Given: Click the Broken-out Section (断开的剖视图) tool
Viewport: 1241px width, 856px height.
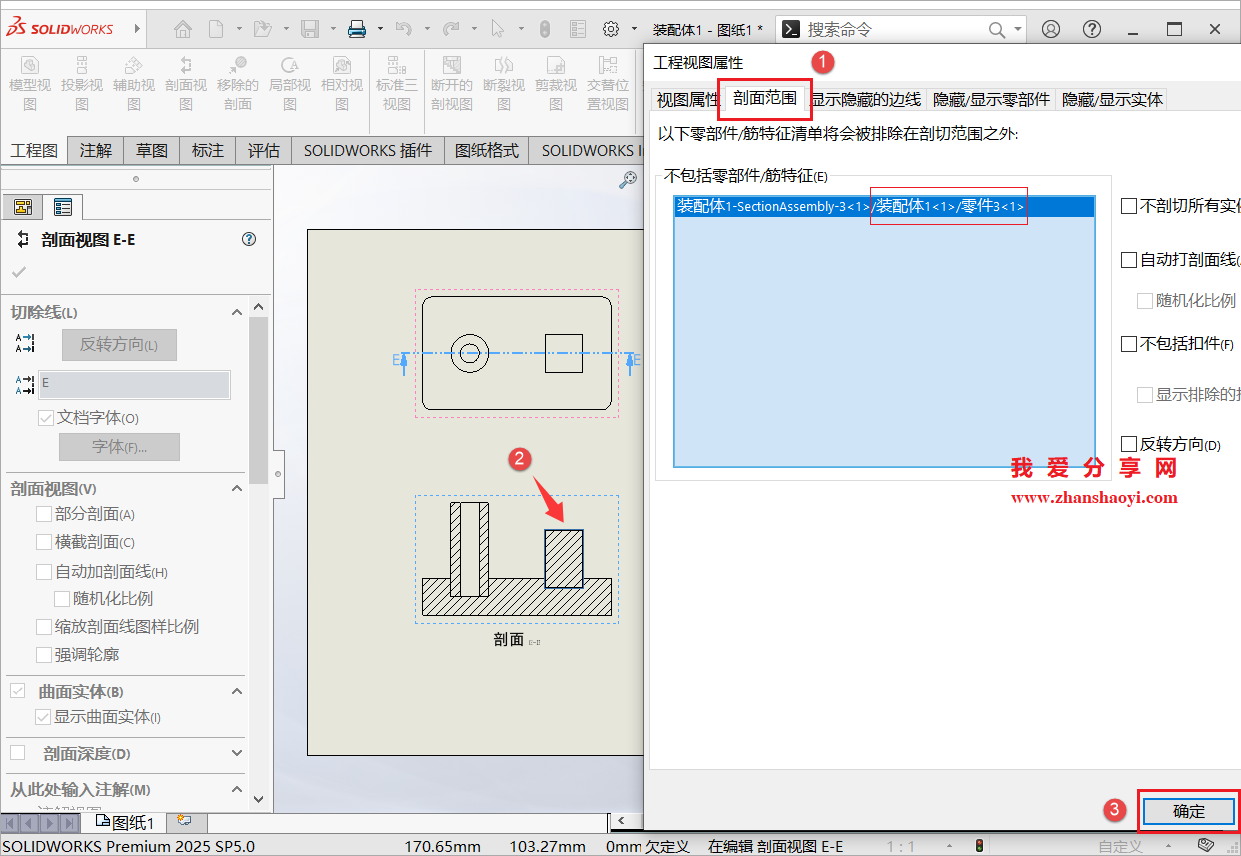Looking at the screenshot, I should coord(451,83).
